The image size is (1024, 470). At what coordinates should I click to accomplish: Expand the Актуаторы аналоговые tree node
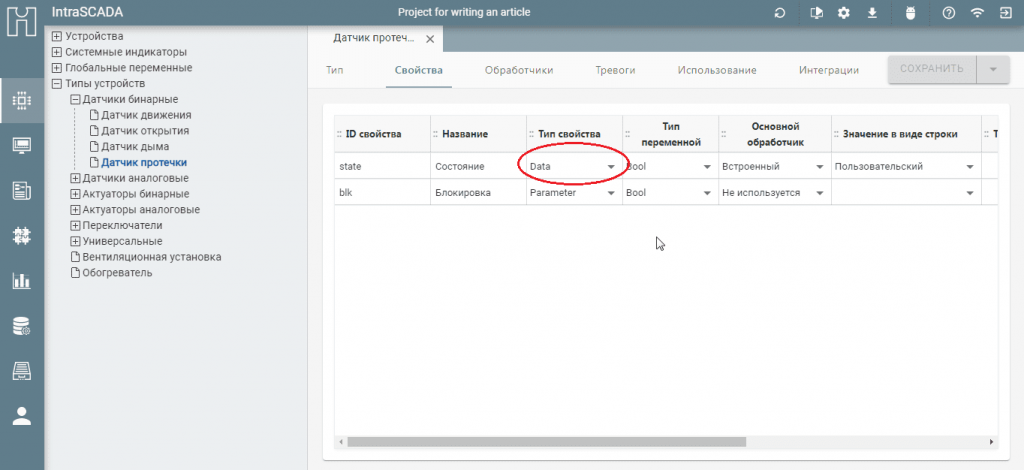(x=75, y=210)
